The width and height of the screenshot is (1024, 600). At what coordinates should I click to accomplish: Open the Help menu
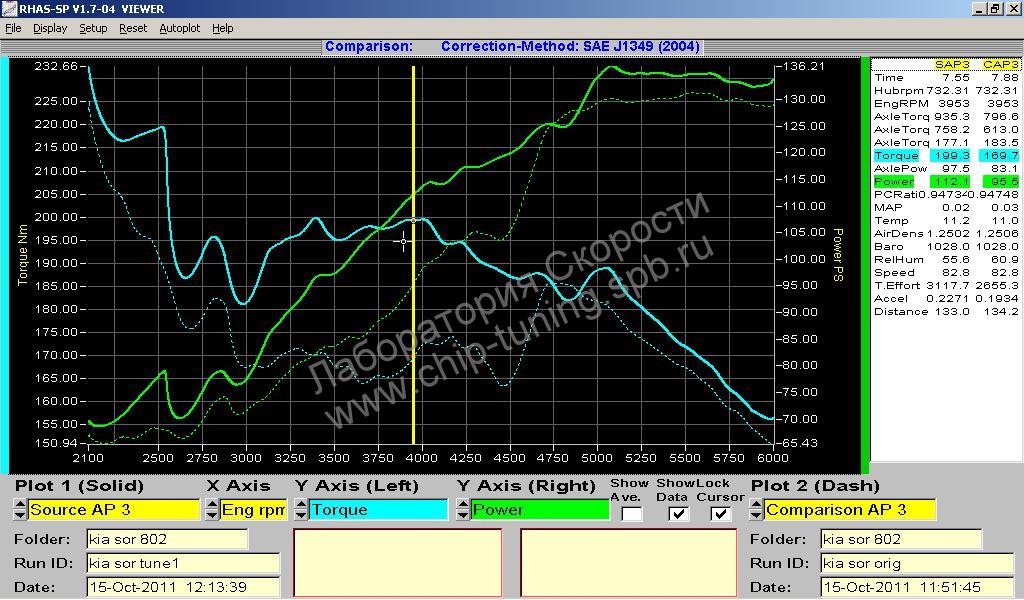[223, 28]
